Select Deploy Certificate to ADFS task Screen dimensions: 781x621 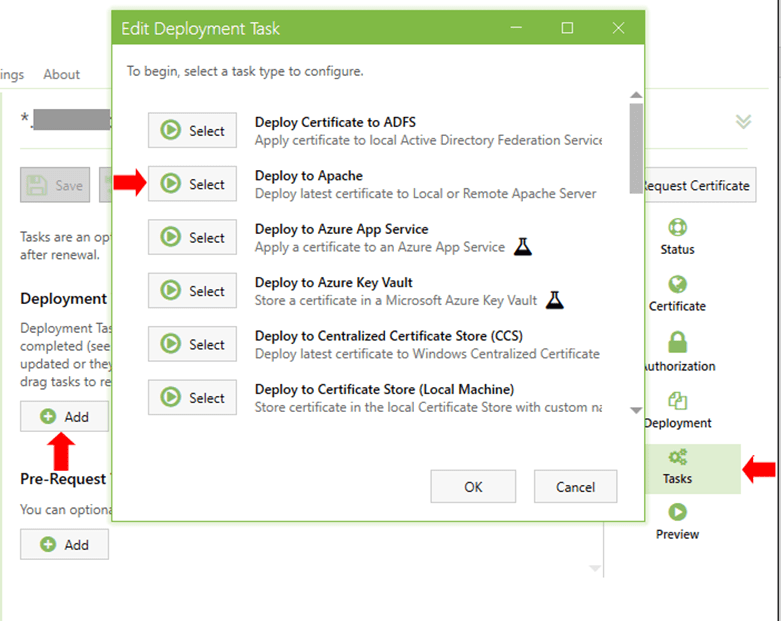pyautogui.click(x=193, y=131)
